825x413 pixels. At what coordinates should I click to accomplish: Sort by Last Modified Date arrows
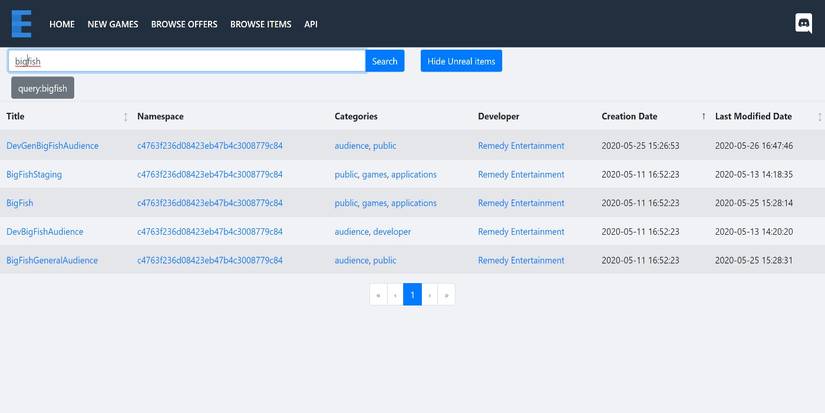[x=819, y=117]
